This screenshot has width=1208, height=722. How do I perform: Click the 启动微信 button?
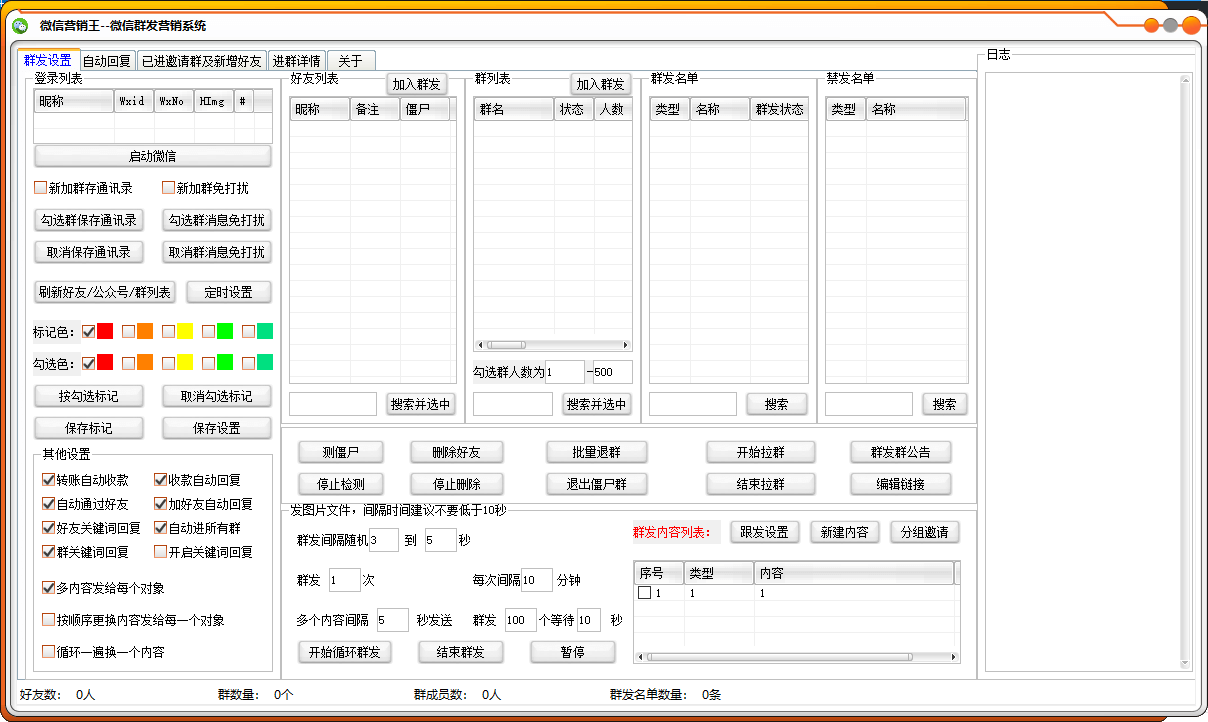click(x=153, y=156)
